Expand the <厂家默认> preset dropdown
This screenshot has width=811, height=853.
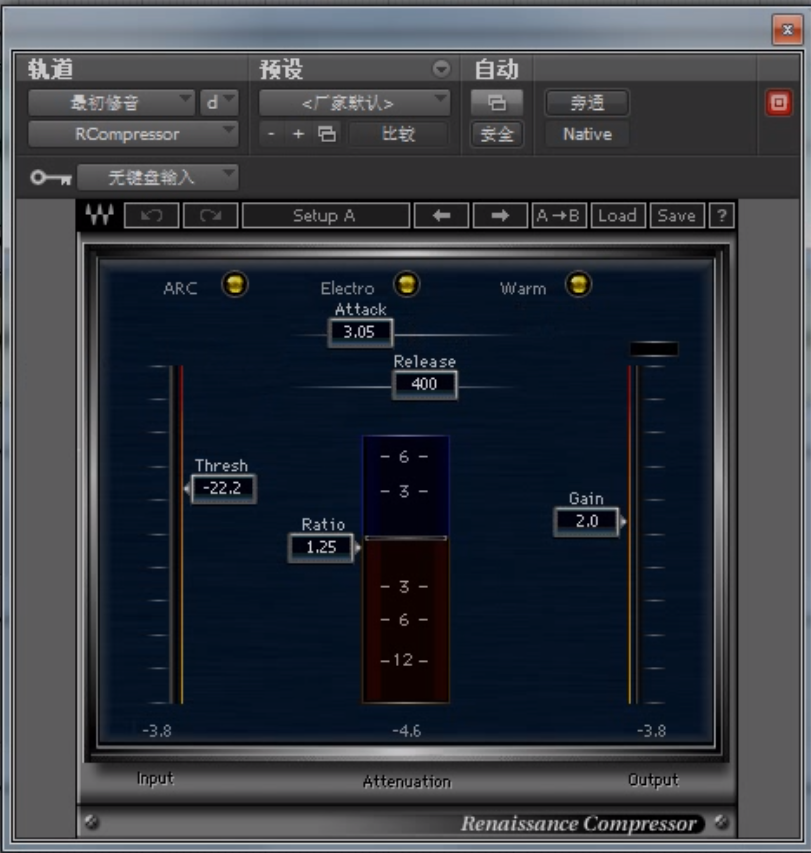[354, 102]
